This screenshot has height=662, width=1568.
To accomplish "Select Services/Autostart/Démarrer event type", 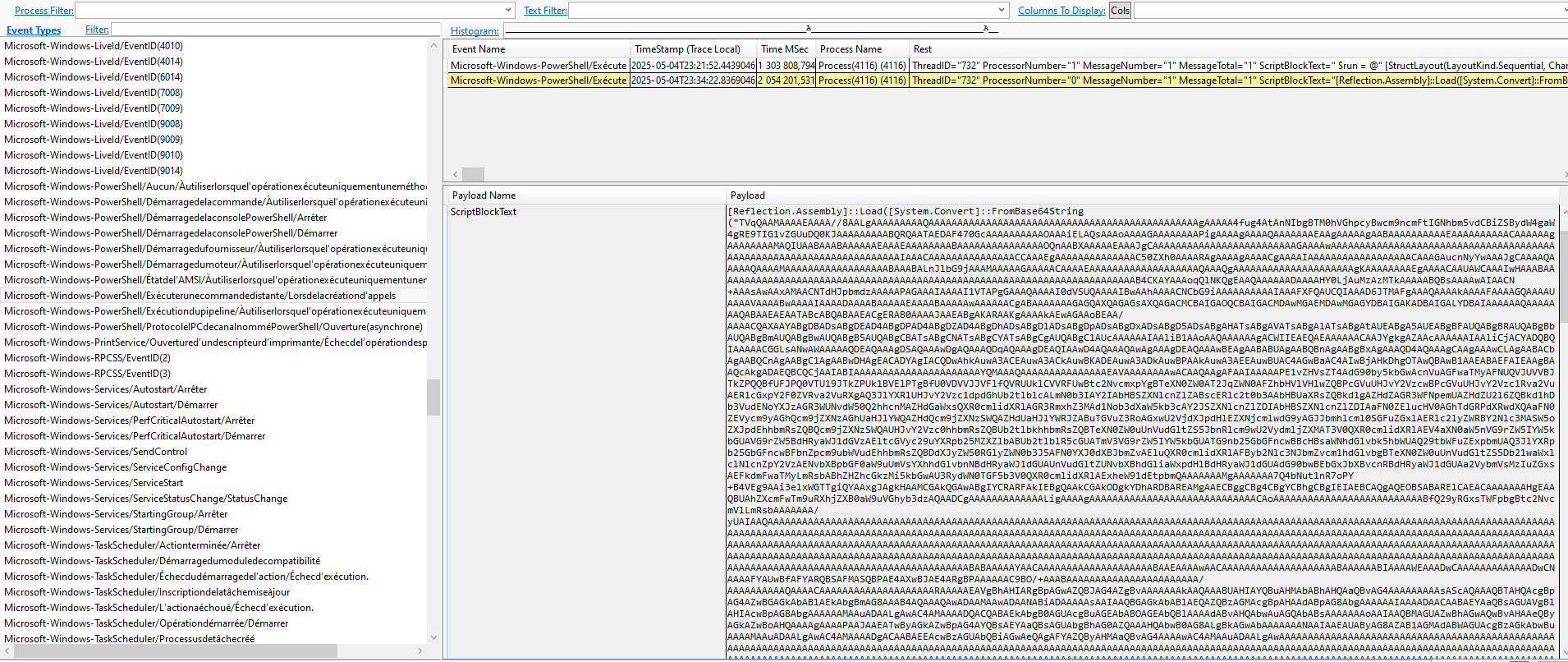I will click(x=111, y=405).
